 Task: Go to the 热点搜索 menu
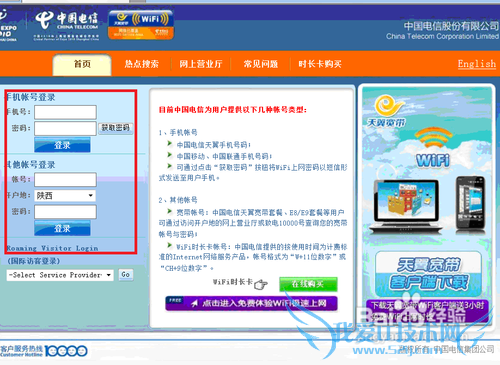[x=142, y=64]
